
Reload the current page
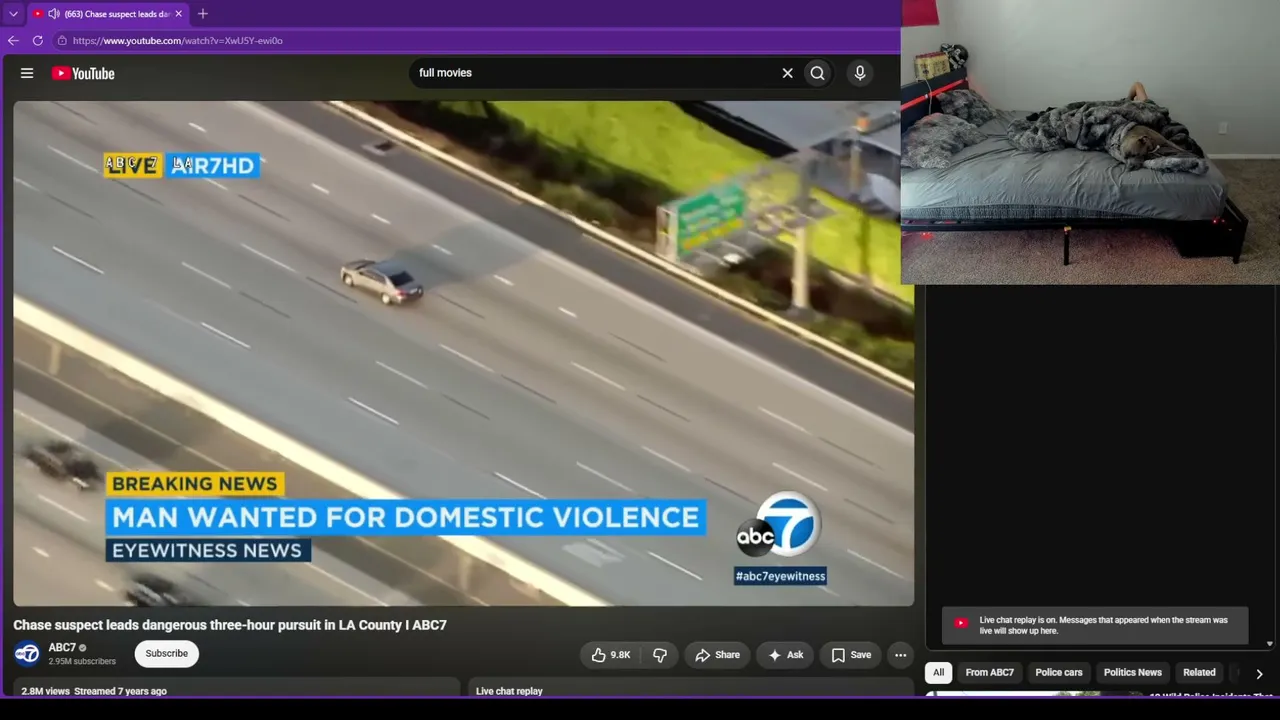38,41
